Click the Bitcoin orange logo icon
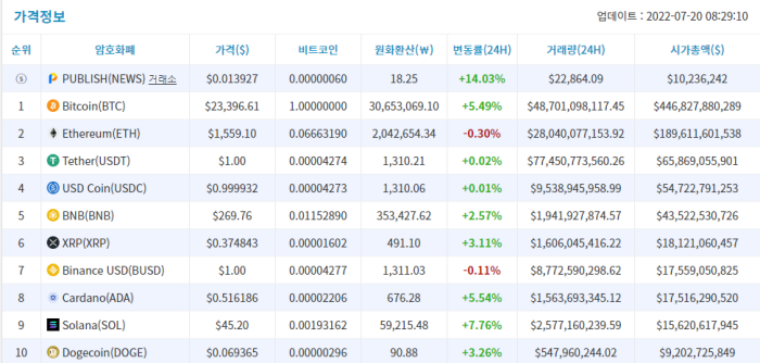This screenshot has height=363, width=760. click(x=53, y=106)
